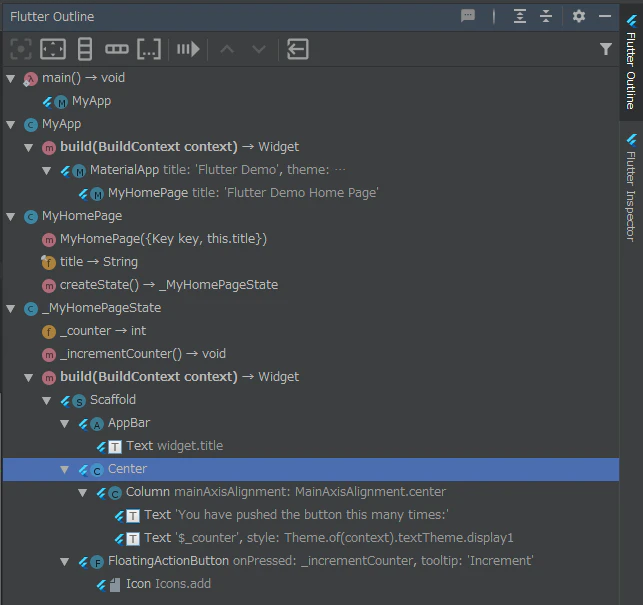
Task: Hide the Flutter Outline panel with minus icon
Action: click(605, 16)
